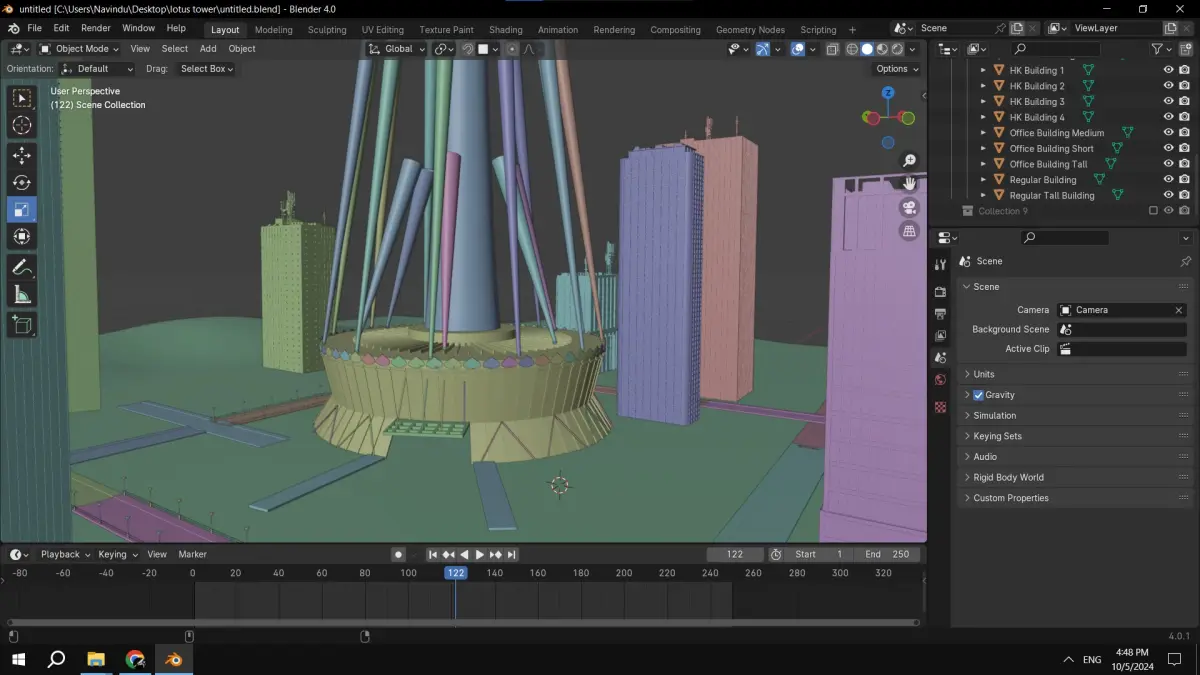
Task: Activate the Cursor tool
Action: pyautogui.click(x=21, y=125)
